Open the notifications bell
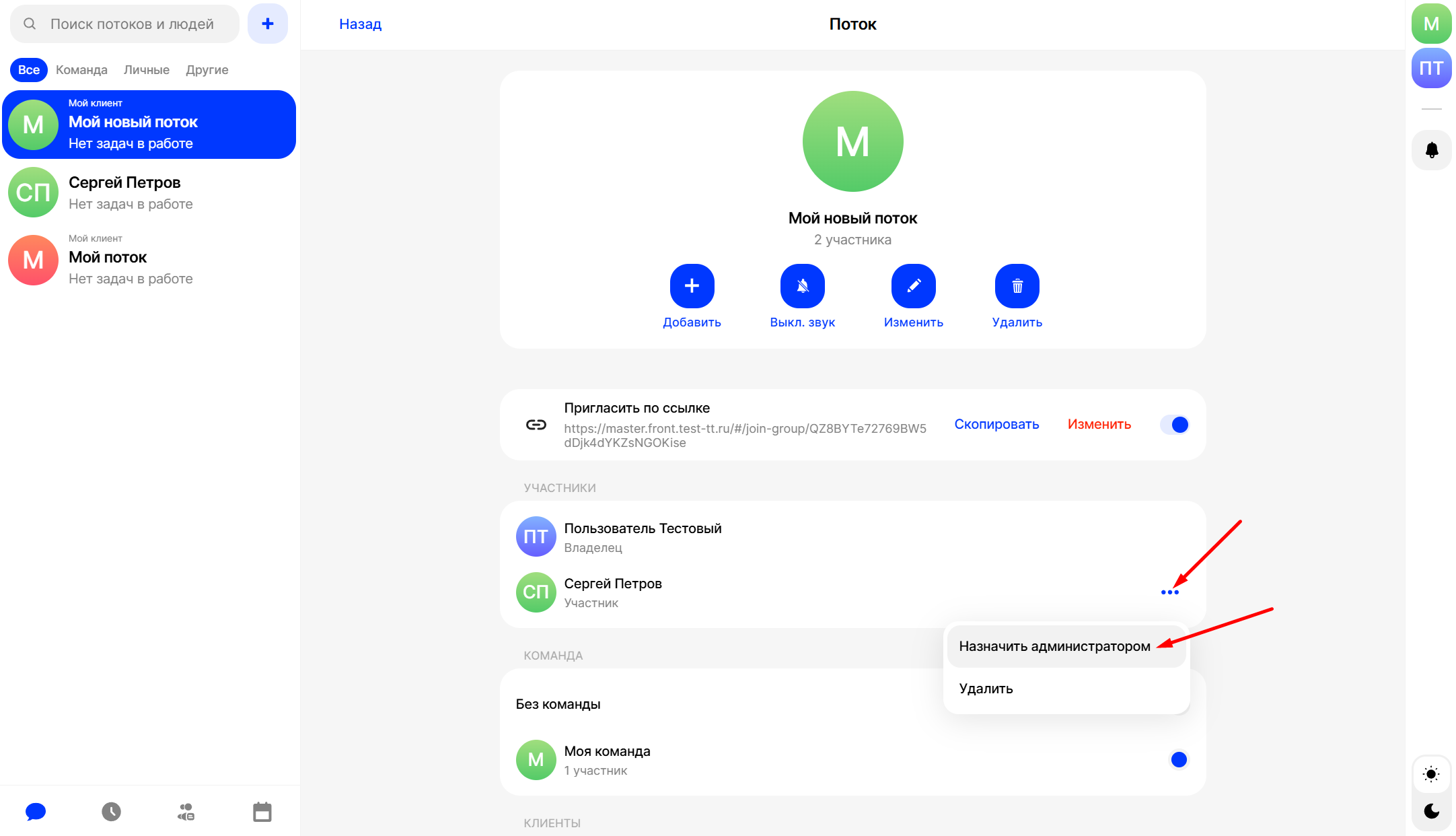The height and width of the screenshot is (836, 1456). pos(1431,150)
